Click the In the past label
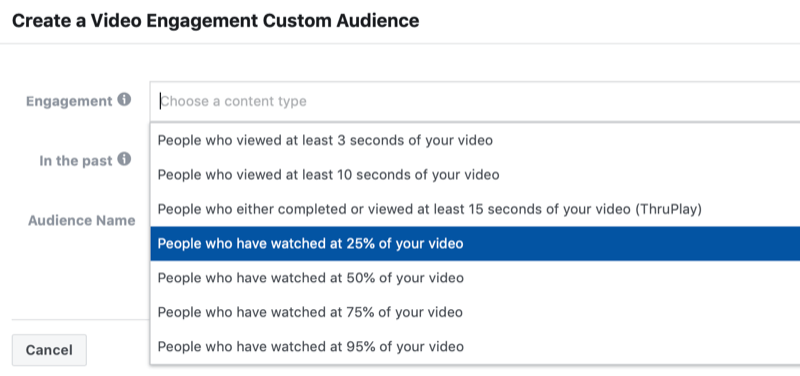Screen dimensions: 800x376 (x=76, y=161)
